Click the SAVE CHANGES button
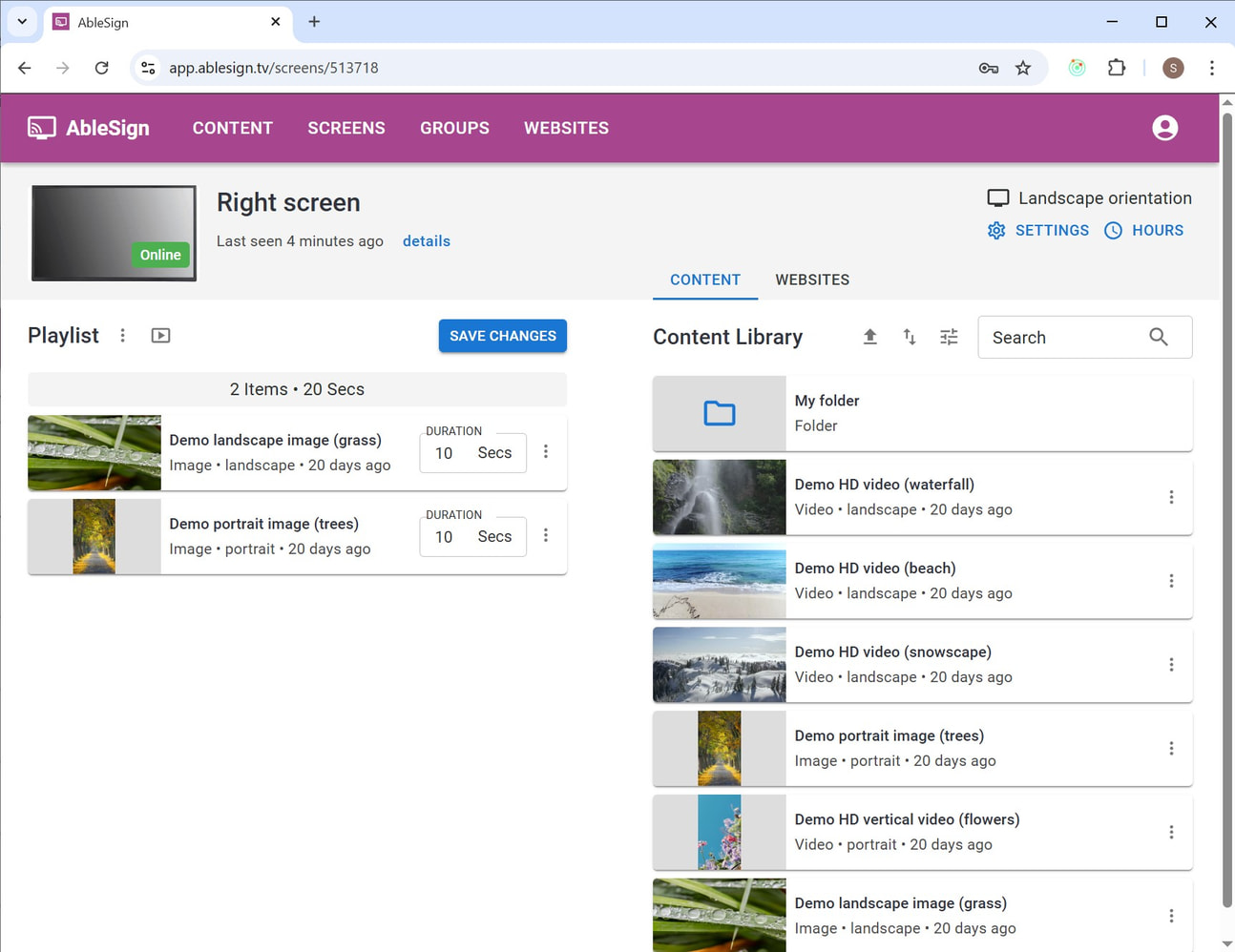 (x=503, y=336)
